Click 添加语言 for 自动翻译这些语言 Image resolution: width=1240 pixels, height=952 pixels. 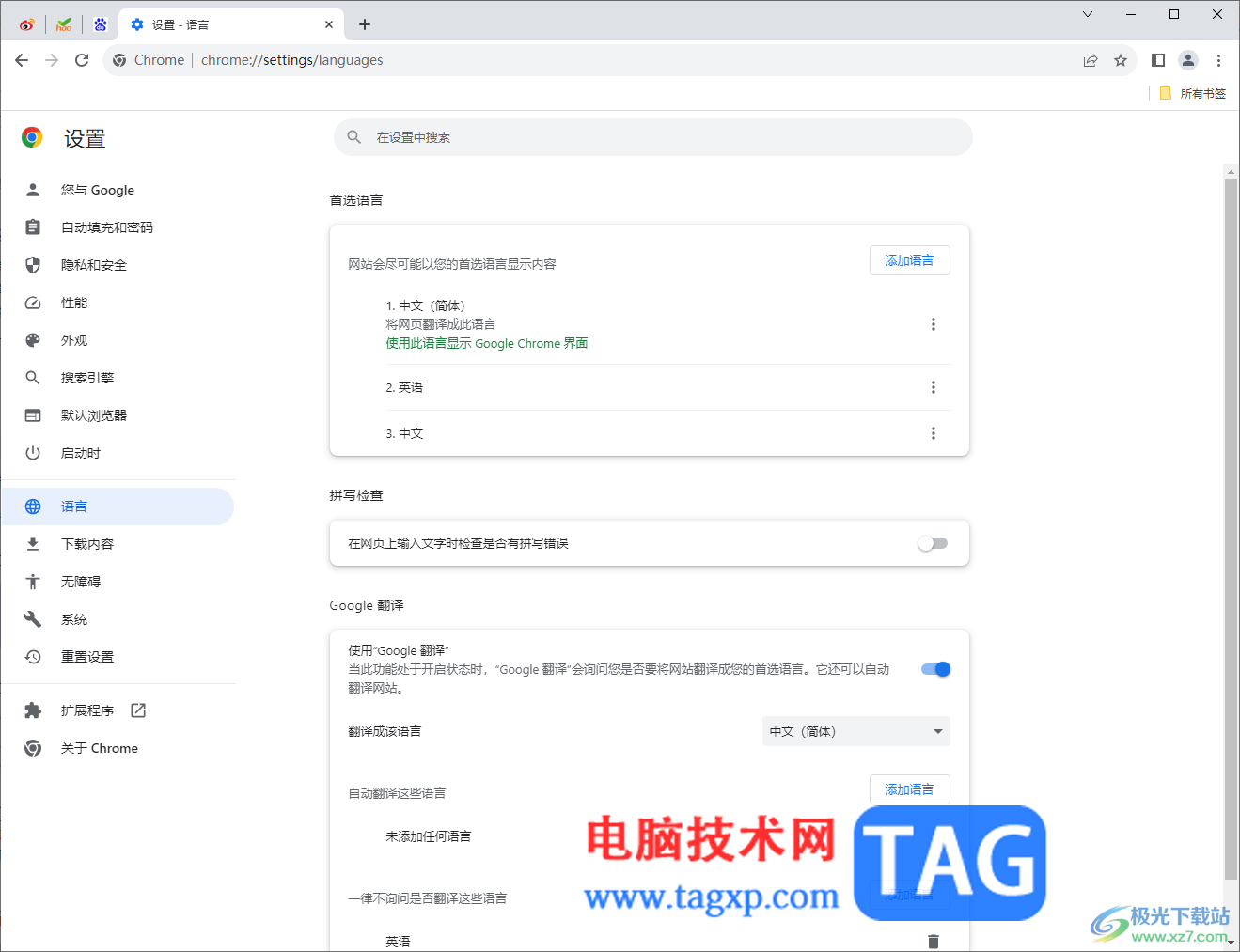pos(909,789)
